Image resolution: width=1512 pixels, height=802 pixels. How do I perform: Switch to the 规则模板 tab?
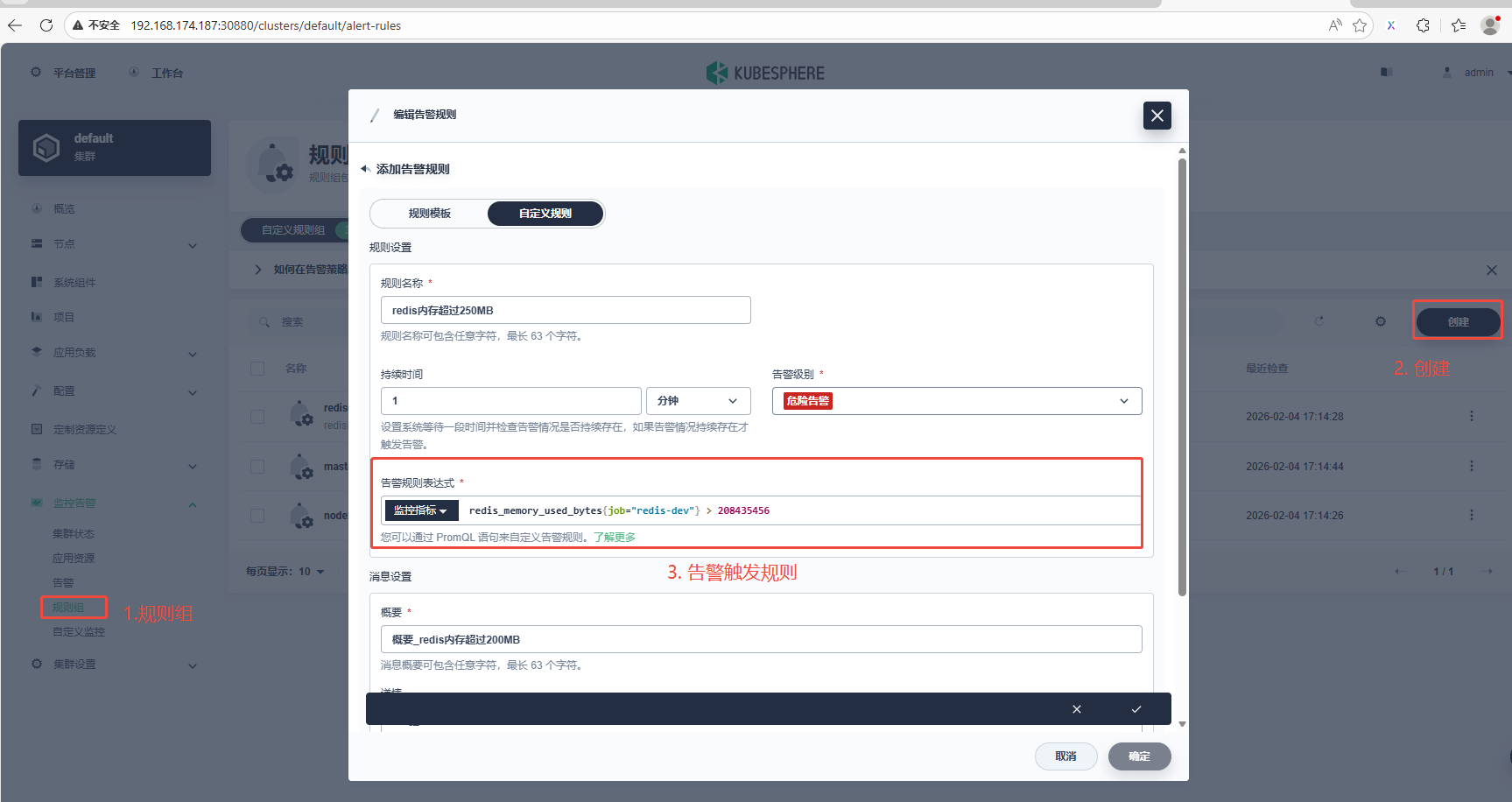[x=429, y=214]
